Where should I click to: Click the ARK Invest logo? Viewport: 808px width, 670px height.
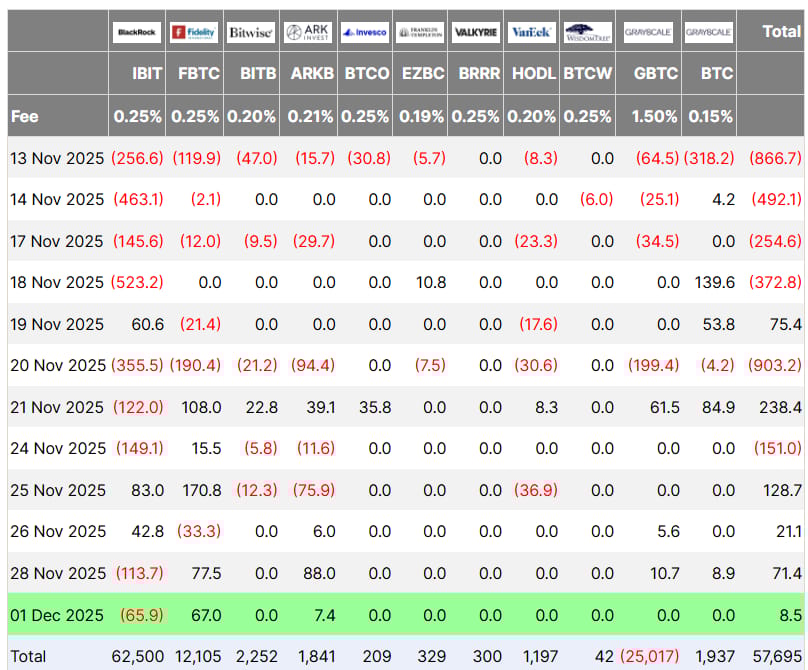[x=307, y=32]
